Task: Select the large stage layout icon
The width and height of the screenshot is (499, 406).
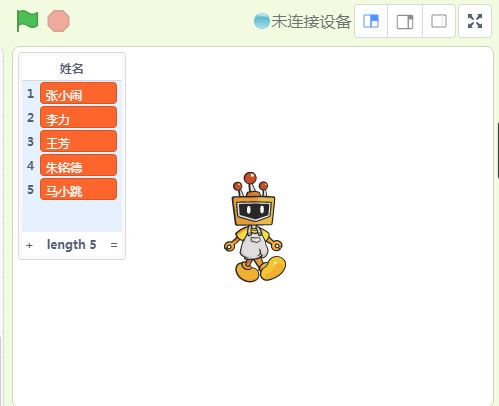Action: click(x=405, y=21)
